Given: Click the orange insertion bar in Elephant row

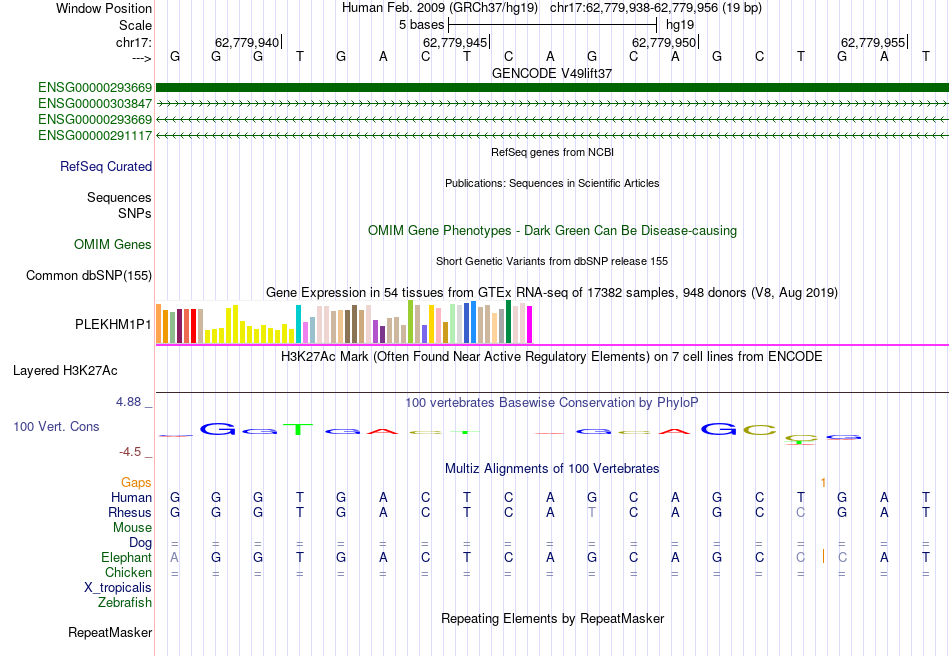Looking at the screenshot, I should 823,556.
